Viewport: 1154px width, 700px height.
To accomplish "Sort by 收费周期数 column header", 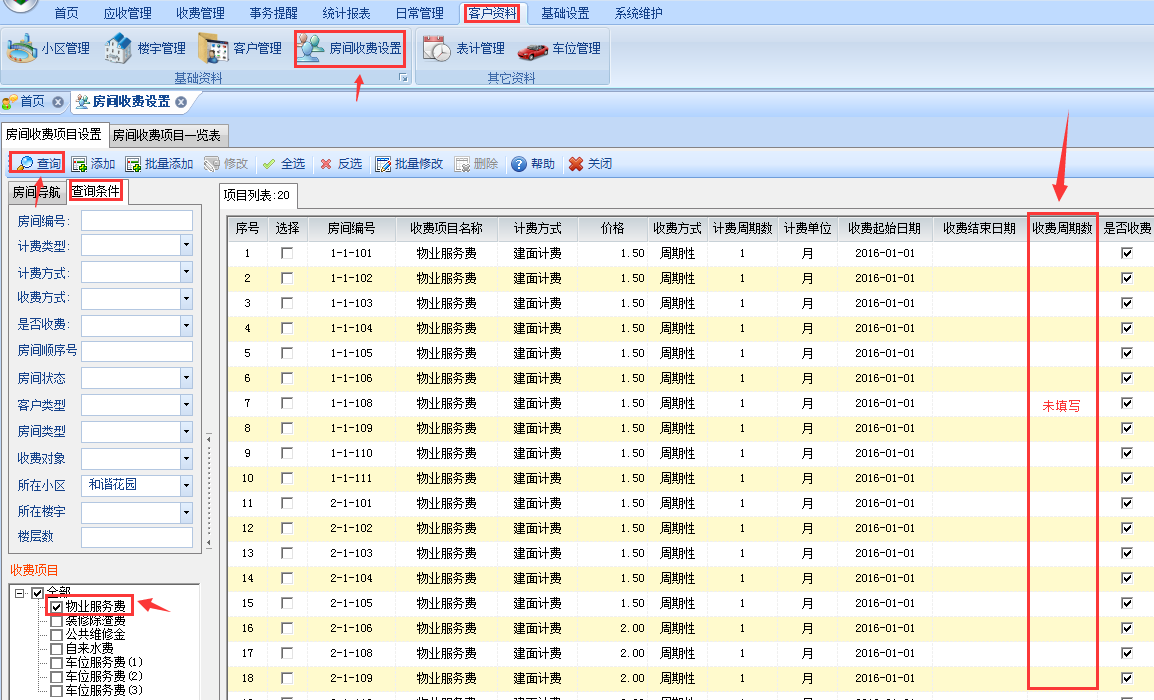I will (1062, 229).
